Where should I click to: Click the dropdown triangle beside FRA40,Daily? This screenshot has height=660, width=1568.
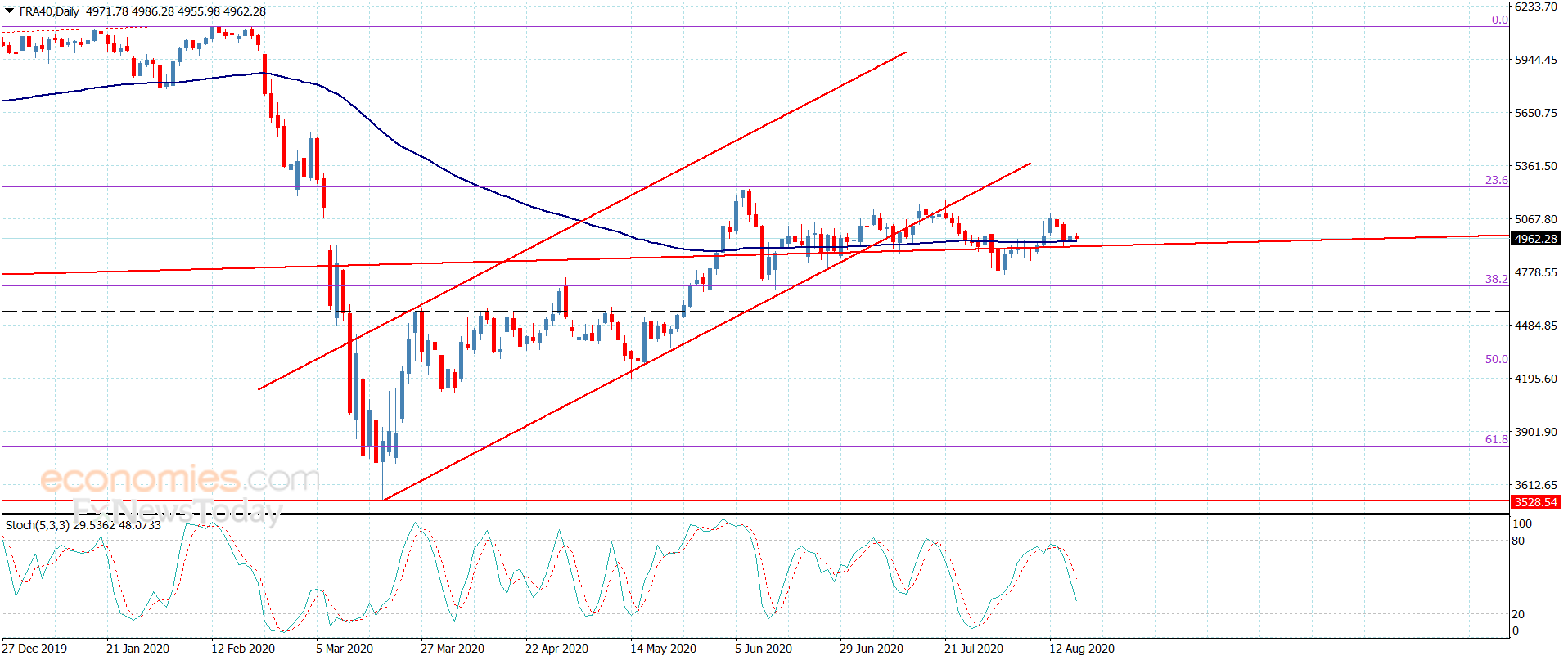9,11
